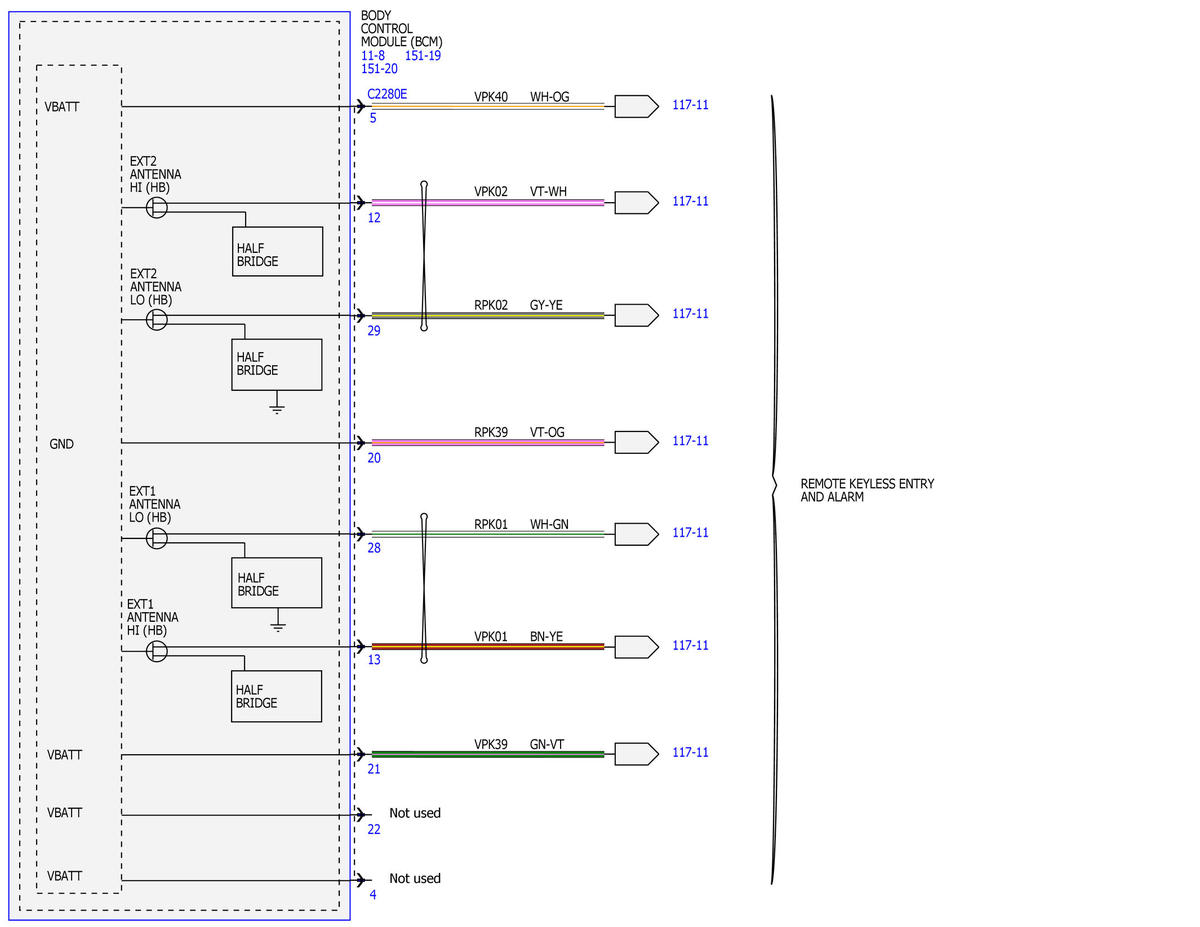Click the "Not used" label at pin 22
This screenshot has height=927, width=1200.
coord(415,813)
